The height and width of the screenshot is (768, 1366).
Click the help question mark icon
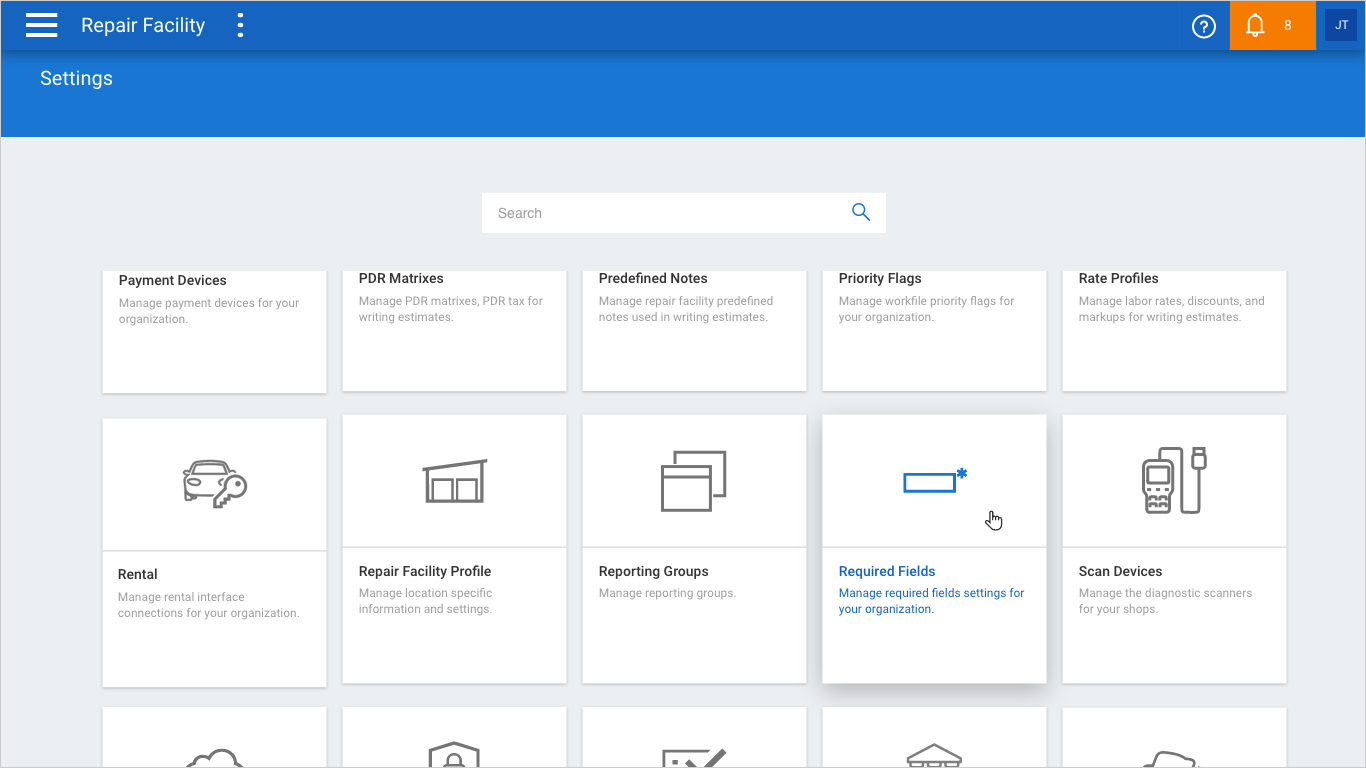coord(1204,26)
